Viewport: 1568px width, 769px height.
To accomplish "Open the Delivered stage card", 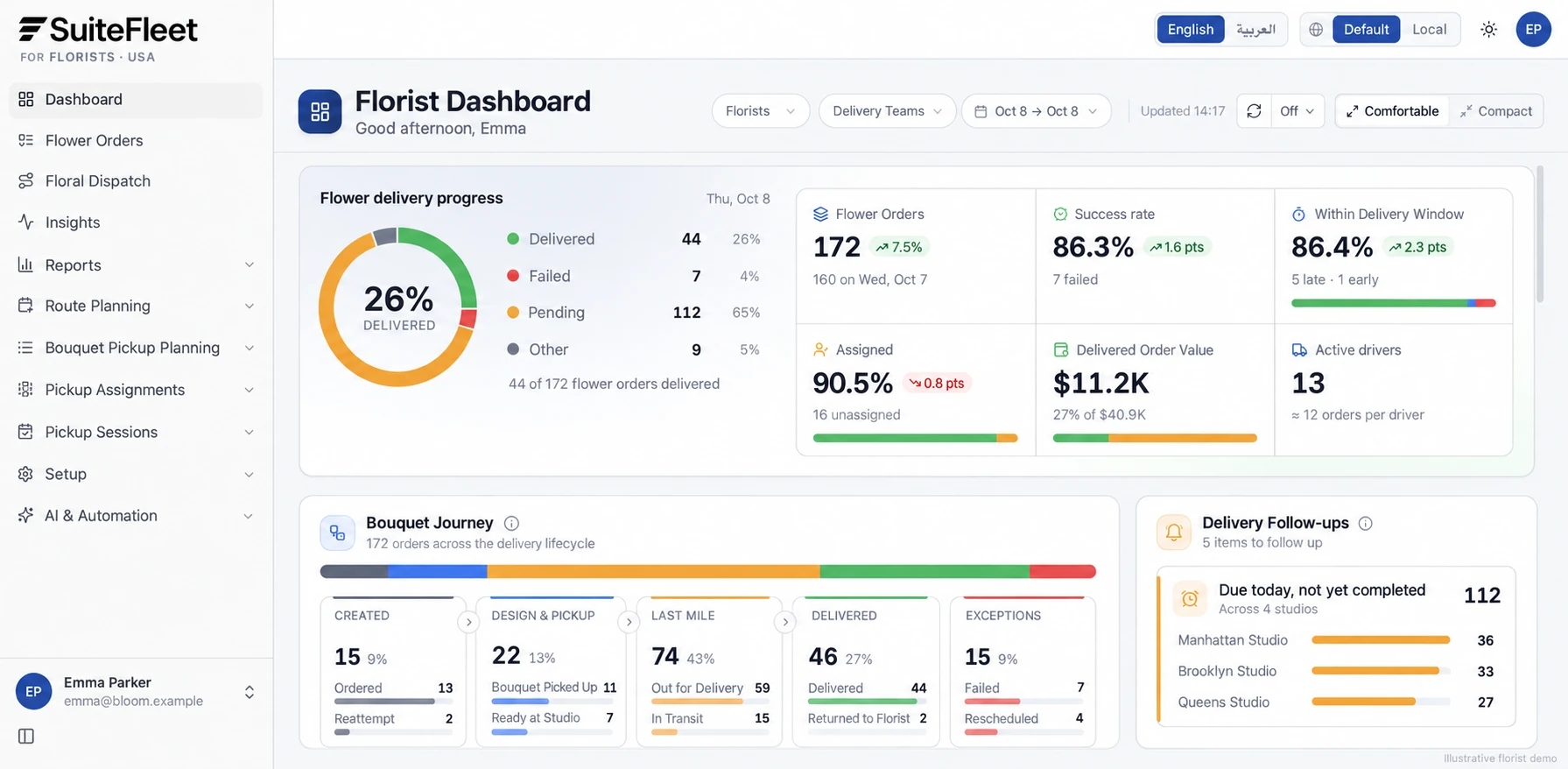I will click(866, 671).
